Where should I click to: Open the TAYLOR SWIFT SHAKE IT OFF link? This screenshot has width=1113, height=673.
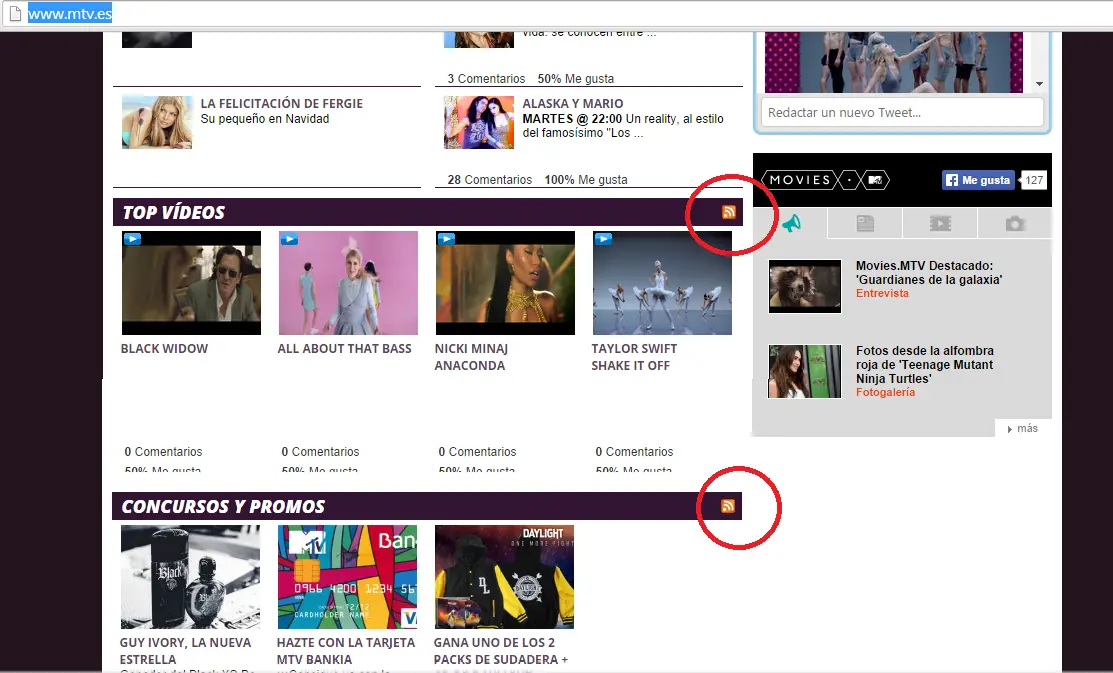pyautogui.click(x=634, y=357)
